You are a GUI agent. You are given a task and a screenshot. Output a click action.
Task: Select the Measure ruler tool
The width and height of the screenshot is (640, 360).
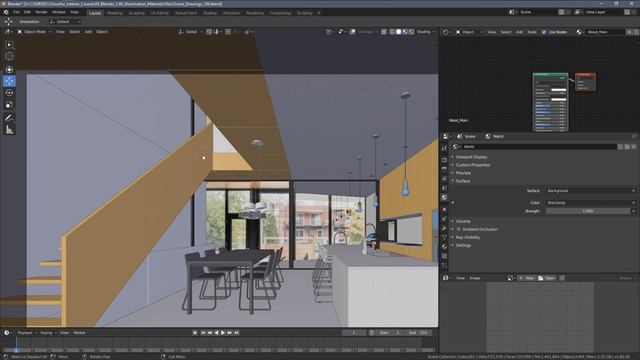coord(9,130)
